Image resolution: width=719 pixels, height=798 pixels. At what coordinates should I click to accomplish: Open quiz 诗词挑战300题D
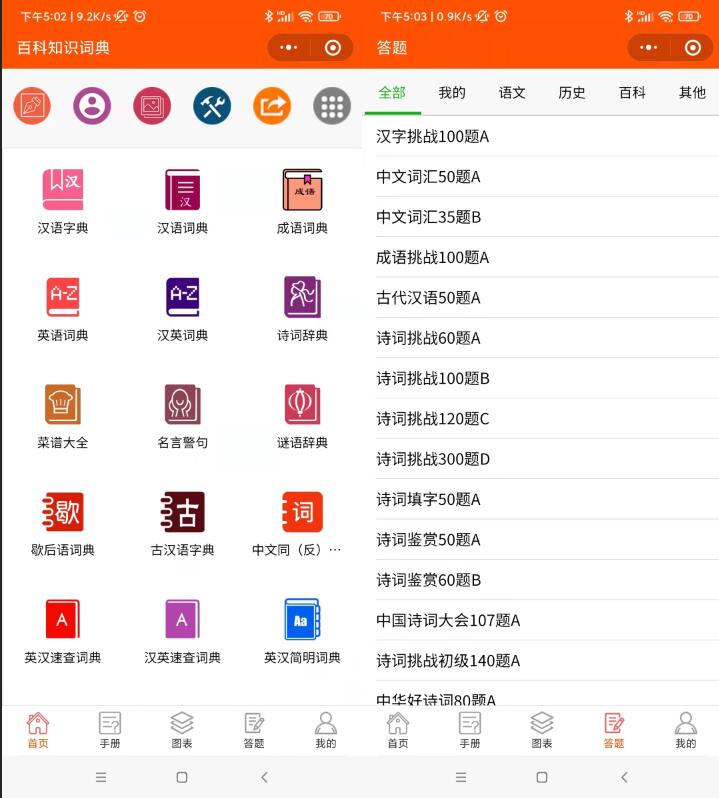click(547, 459)
